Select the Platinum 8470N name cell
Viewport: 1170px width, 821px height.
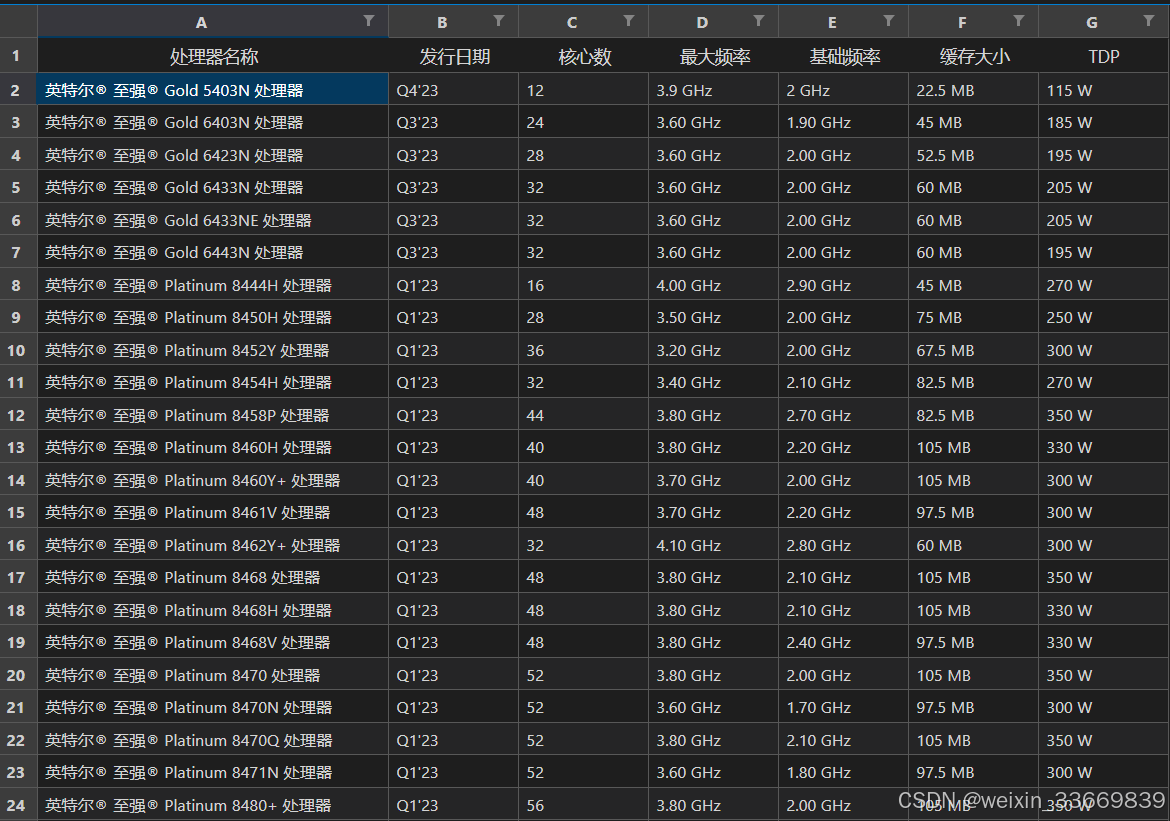213,707
